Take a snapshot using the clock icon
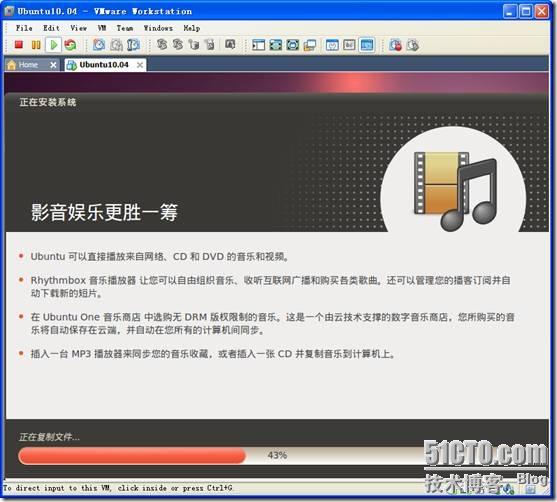The width and height of the screenshot is (557, 502). [99, 45]
